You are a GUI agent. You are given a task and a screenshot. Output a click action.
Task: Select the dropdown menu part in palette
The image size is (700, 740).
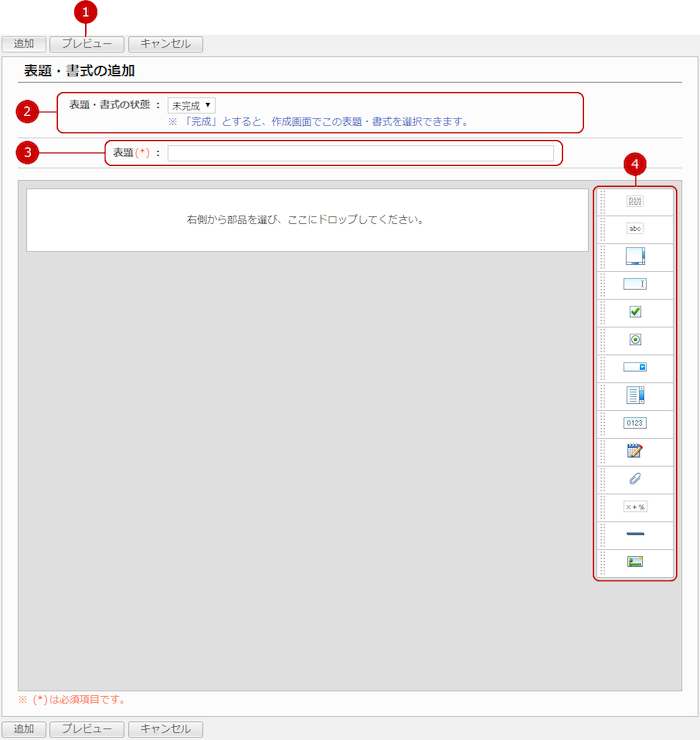click(635, 367)
